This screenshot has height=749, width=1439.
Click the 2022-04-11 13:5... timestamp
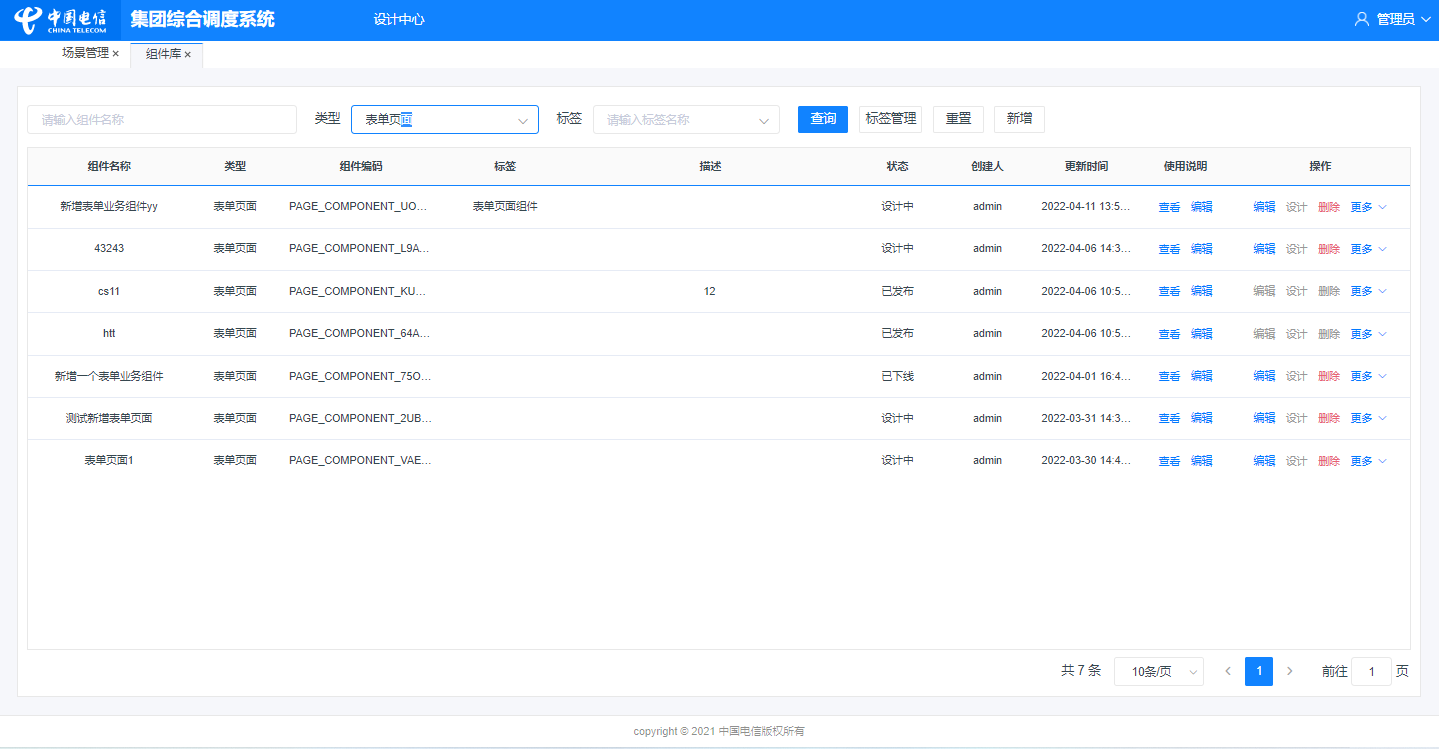[x=1085, y=206]
